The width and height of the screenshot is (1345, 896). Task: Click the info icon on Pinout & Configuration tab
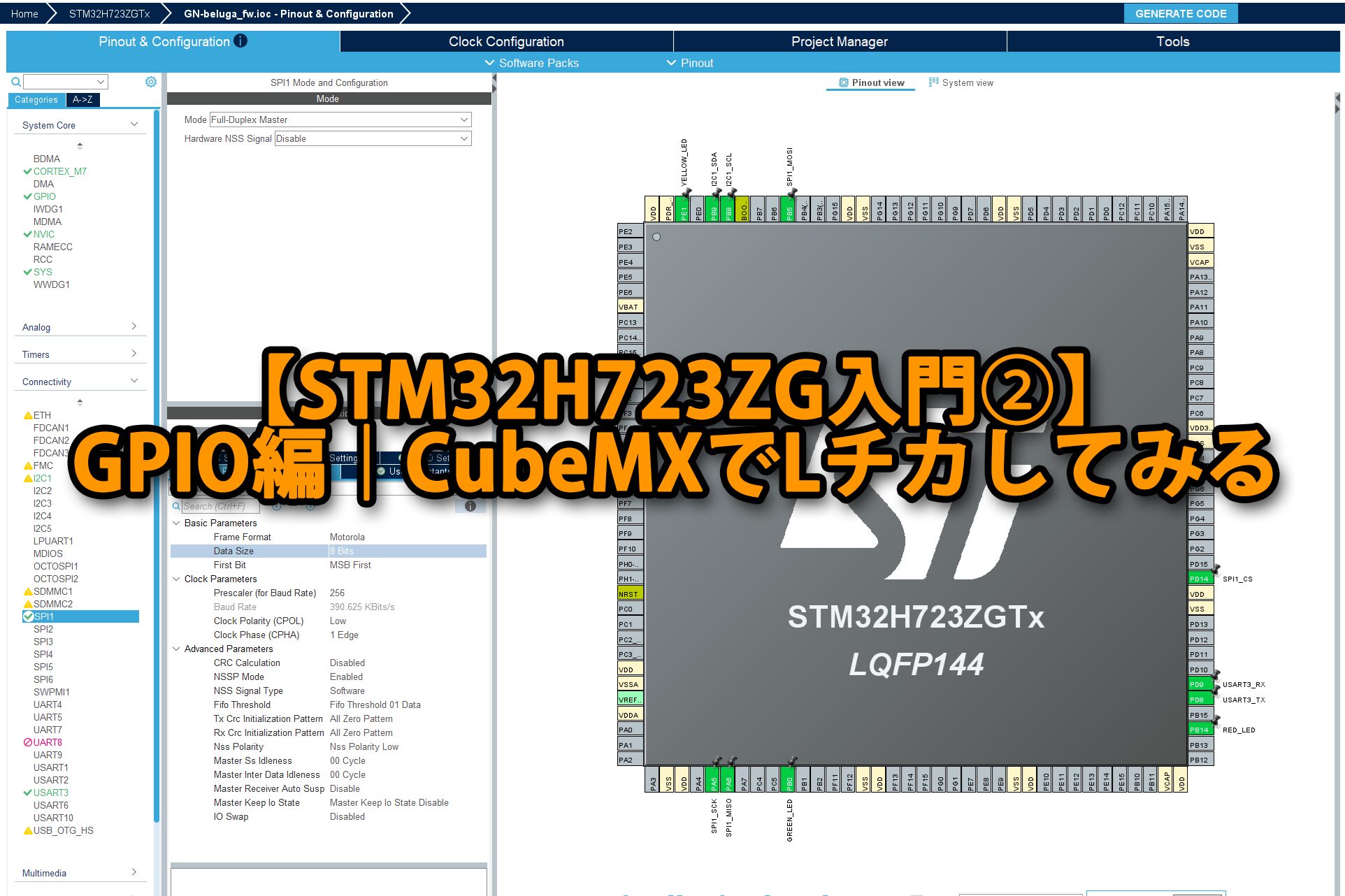pos(240,41)
